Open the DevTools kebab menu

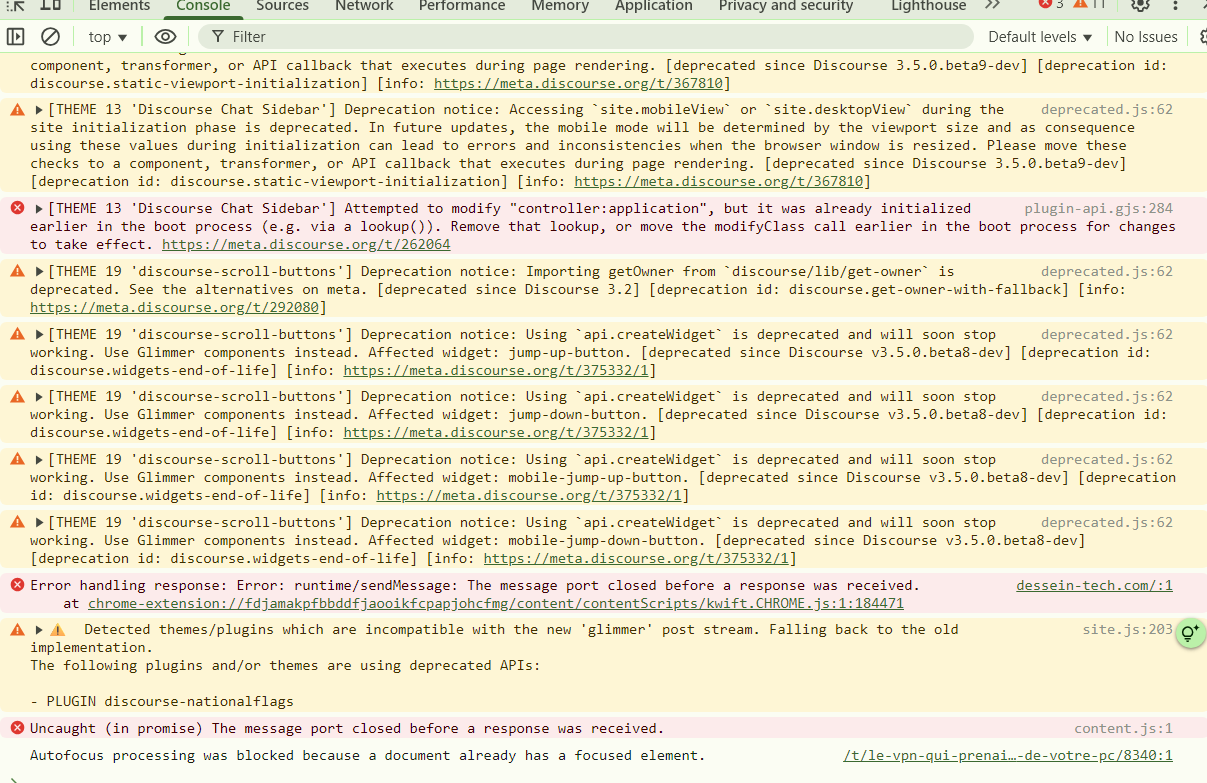tap(1176, 5)
